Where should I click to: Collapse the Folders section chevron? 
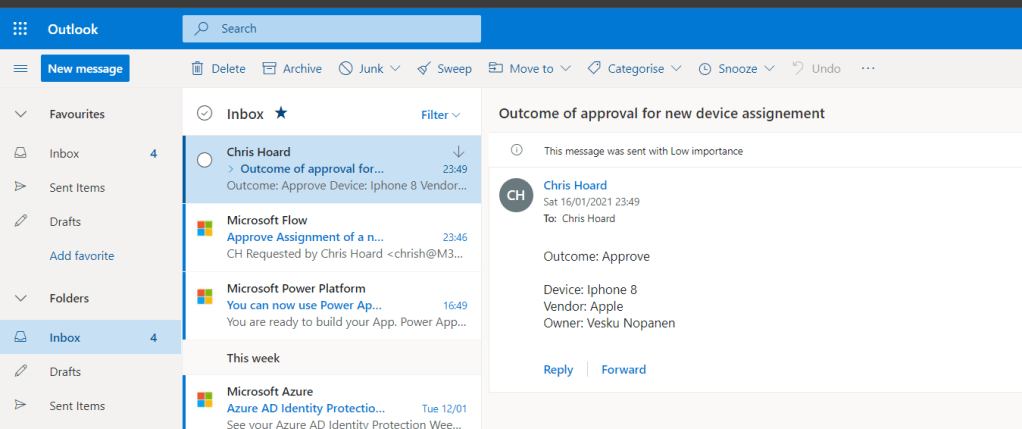pos(20,298)
